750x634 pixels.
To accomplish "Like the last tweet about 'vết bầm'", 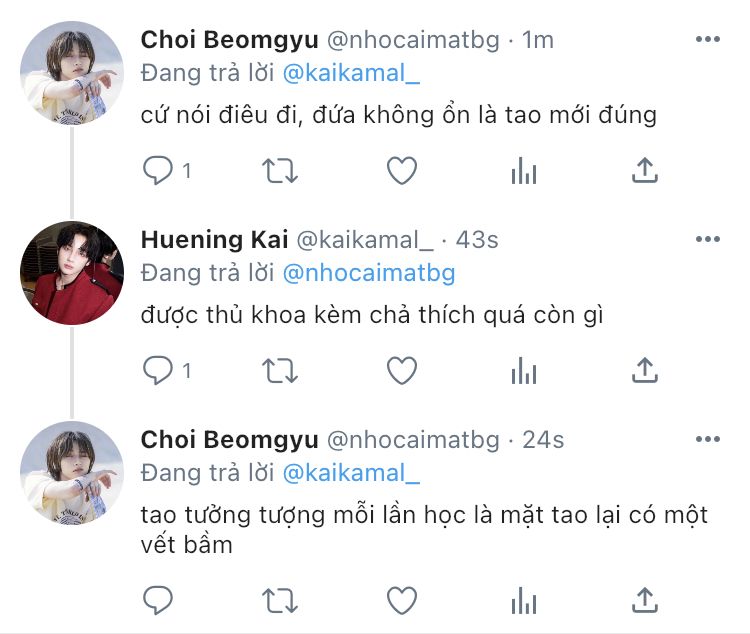I will coord(401,600).
